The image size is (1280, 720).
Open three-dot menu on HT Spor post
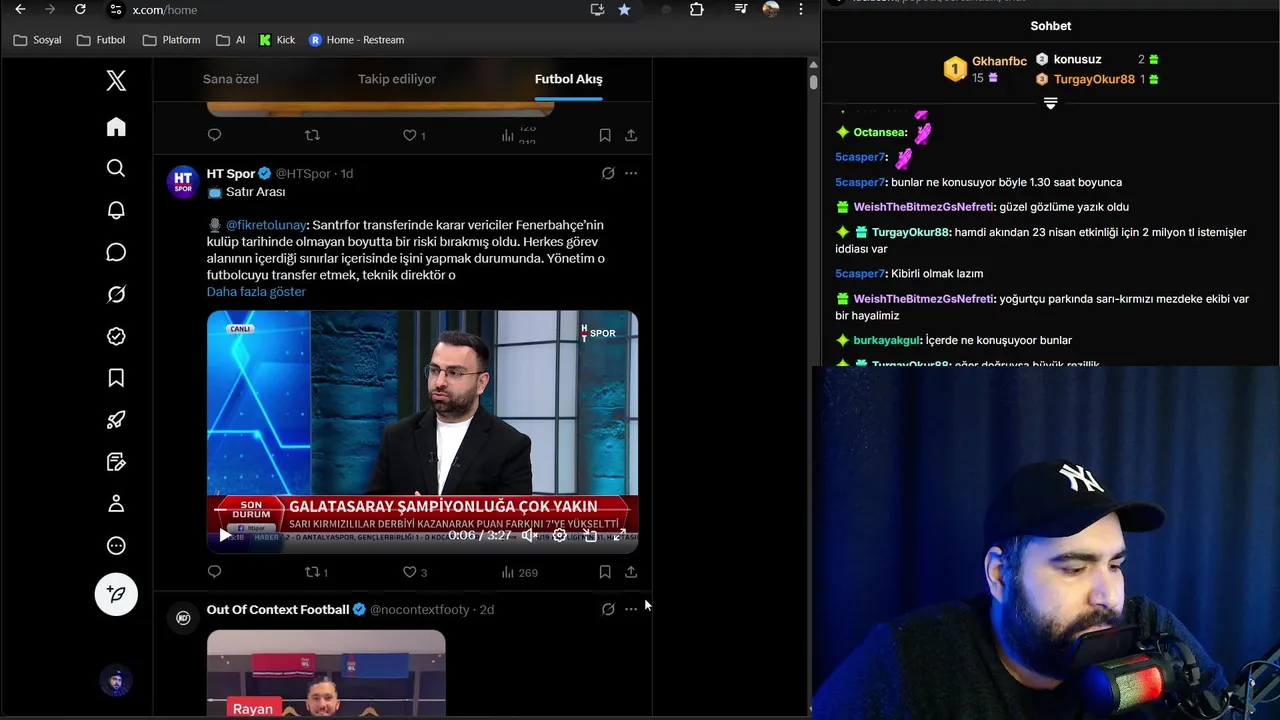point(631,173)
